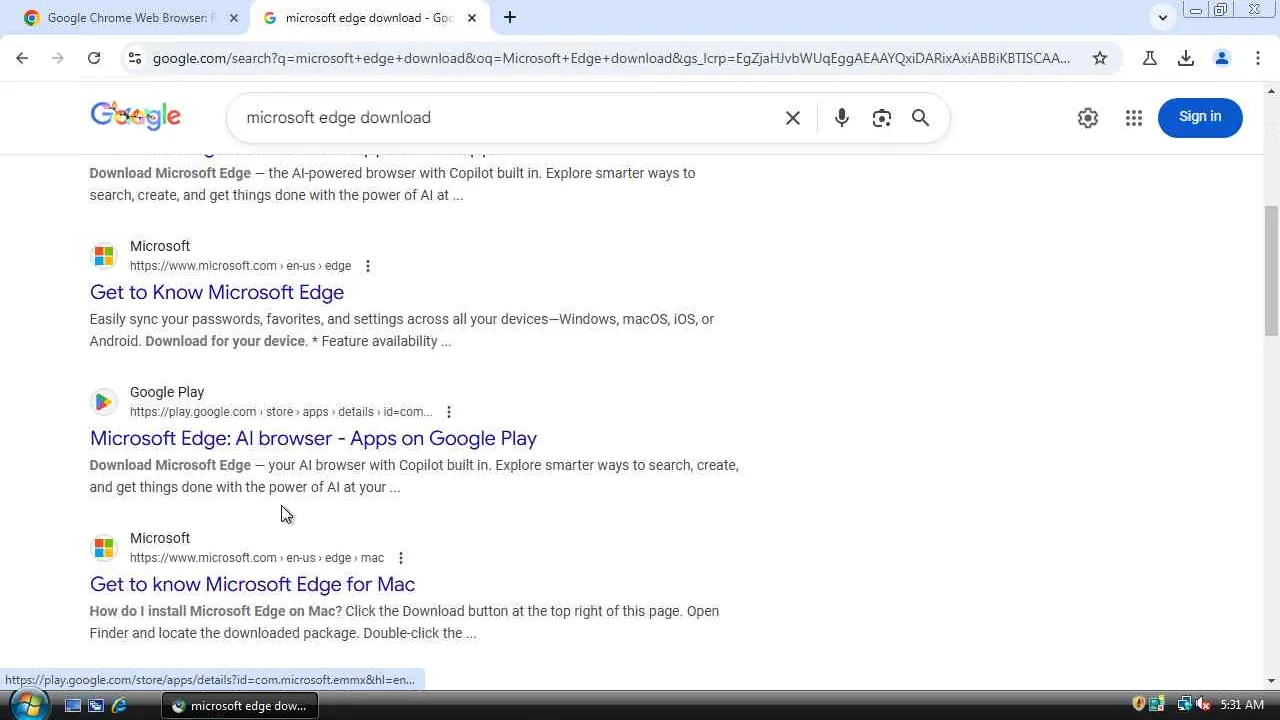
Task: Open Google apps grid
Action: 1133,118
